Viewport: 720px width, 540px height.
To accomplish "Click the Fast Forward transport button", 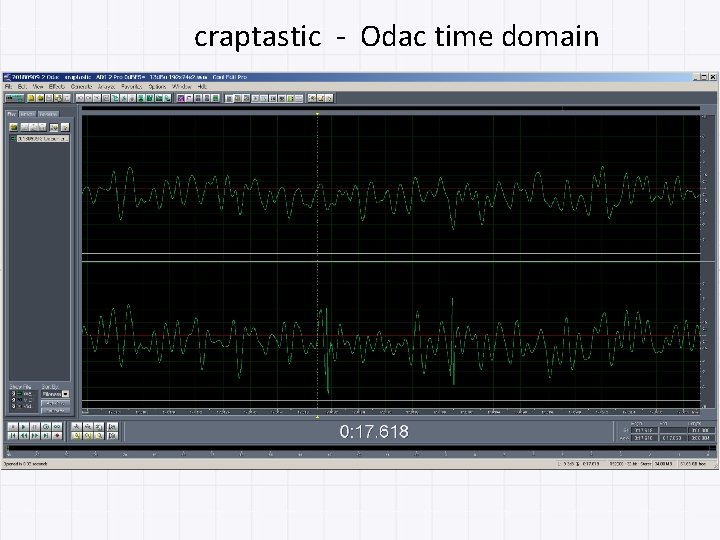I will [x=35, y=436].
